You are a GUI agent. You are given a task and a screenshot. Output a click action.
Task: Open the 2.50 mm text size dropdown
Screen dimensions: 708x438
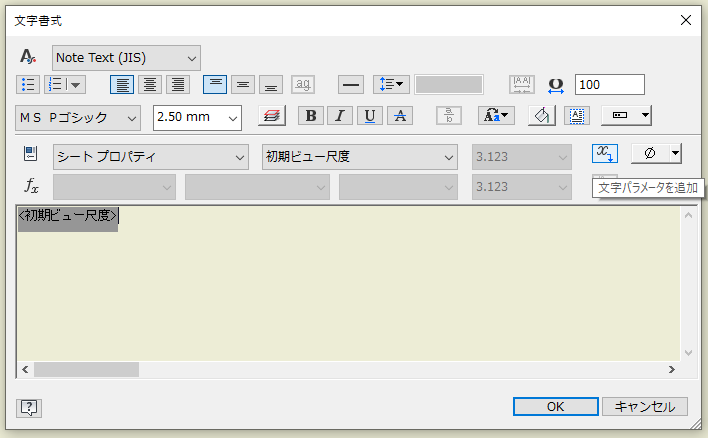[197, 118]
